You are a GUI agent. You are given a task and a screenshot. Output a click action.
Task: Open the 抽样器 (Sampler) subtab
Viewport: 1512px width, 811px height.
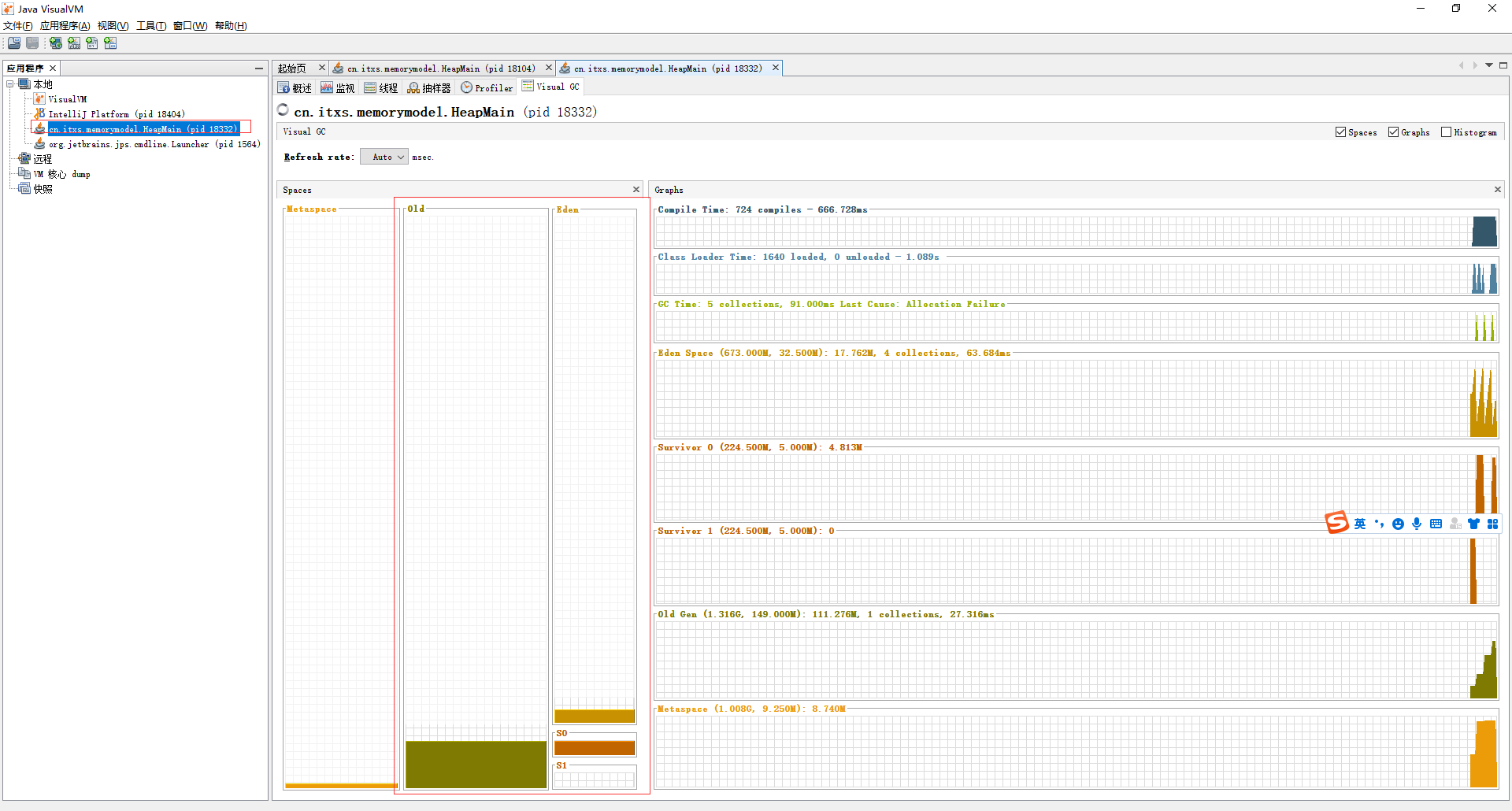(429, 88)
